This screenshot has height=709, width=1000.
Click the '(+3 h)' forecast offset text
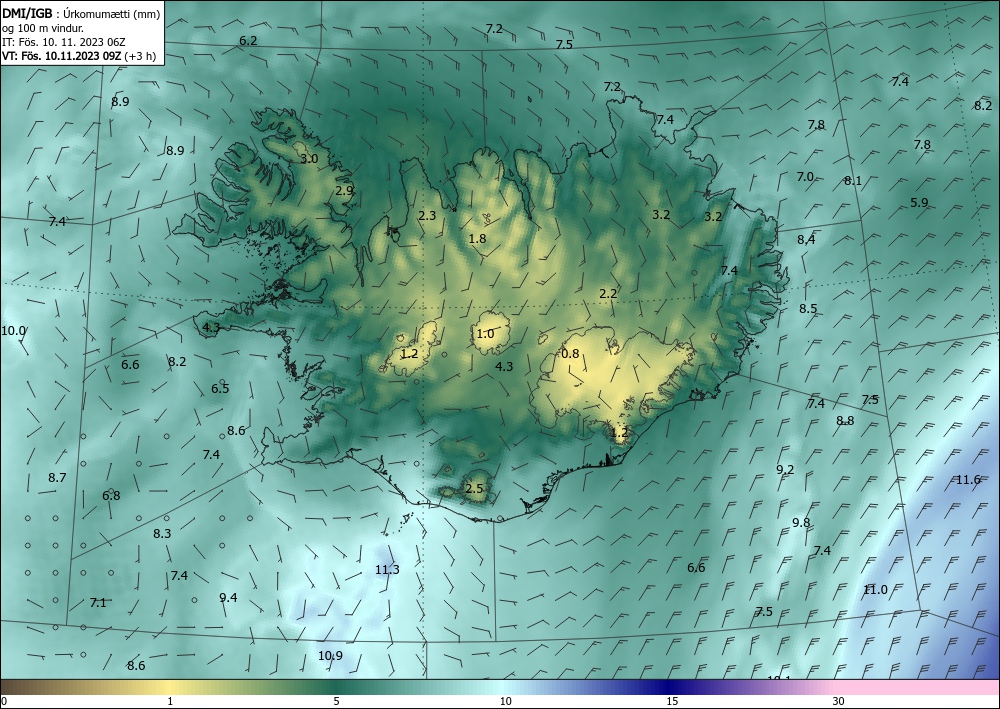point(140,56)
